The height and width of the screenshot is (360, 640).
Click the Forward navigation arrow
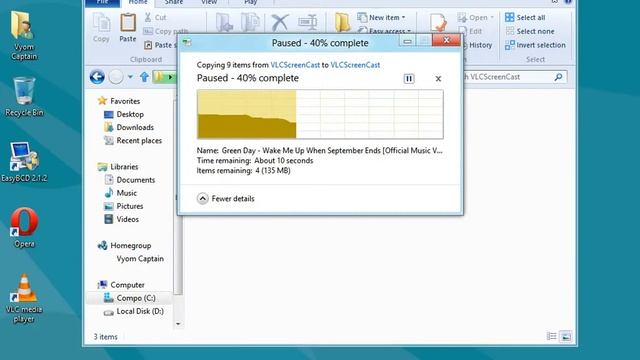[x=116, y=77]
